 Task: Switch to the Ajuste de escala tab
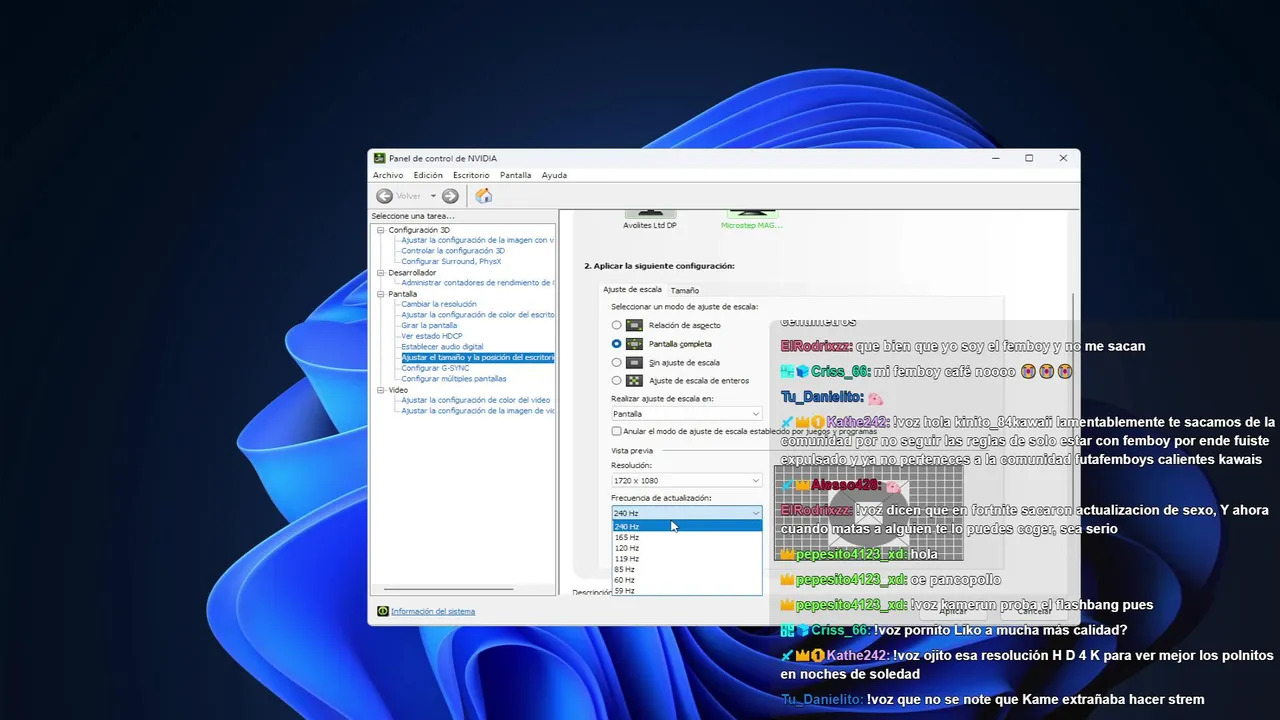pyautogui.click(x=633, y=289)
